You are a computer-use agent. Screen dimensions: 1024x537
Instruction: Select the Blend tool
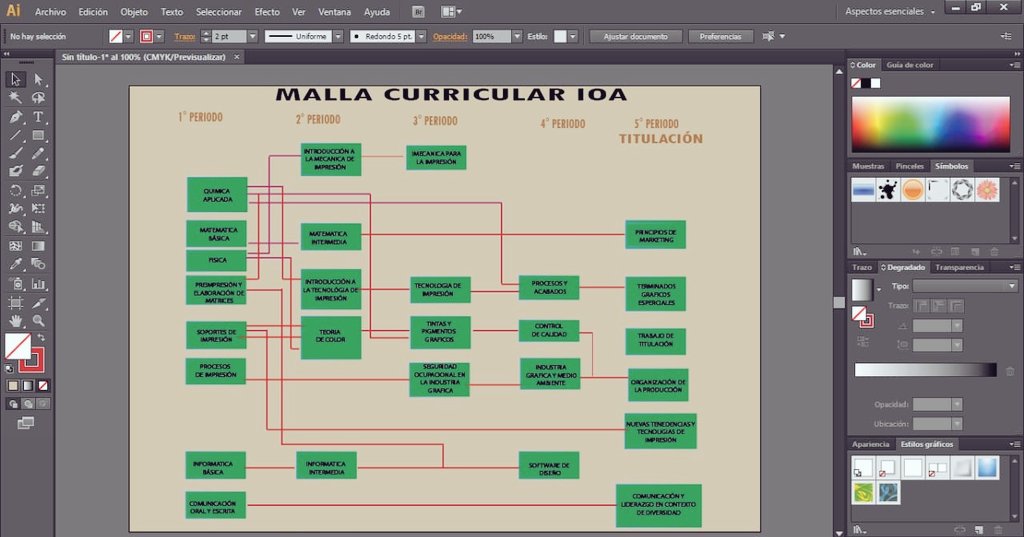(39, 265)
